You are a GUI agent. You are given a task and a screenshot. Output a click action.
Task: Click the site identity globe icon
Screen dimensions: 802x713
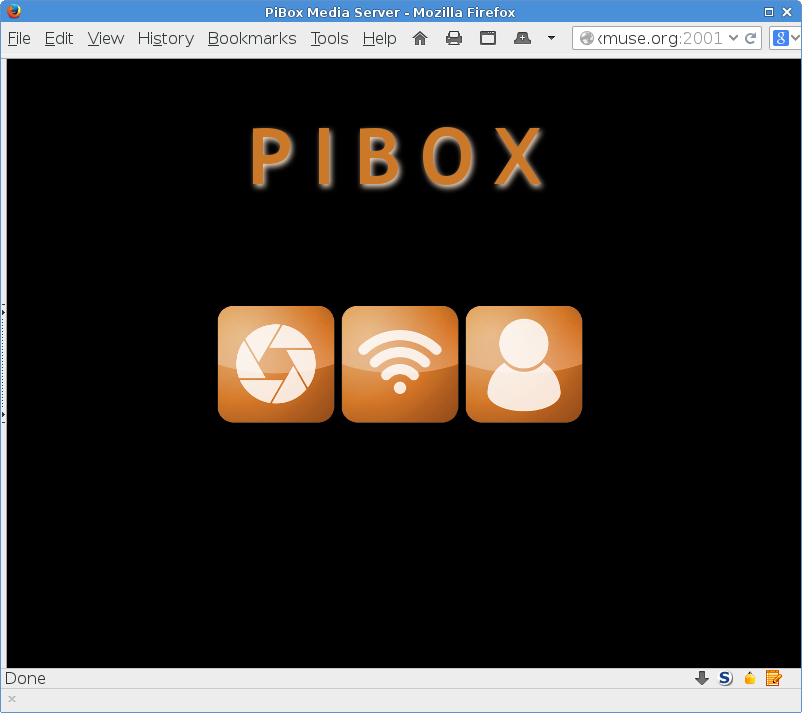click(587, 38)
